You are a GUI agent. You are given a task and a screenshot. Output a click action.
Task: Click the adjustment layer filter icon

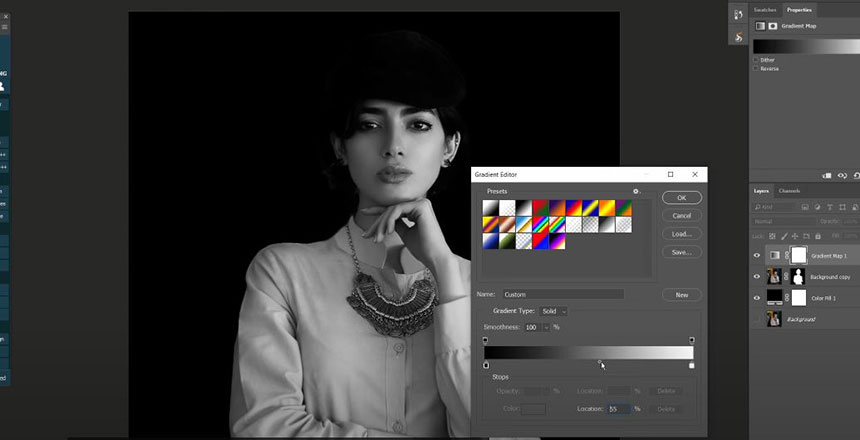click(817, 207)
